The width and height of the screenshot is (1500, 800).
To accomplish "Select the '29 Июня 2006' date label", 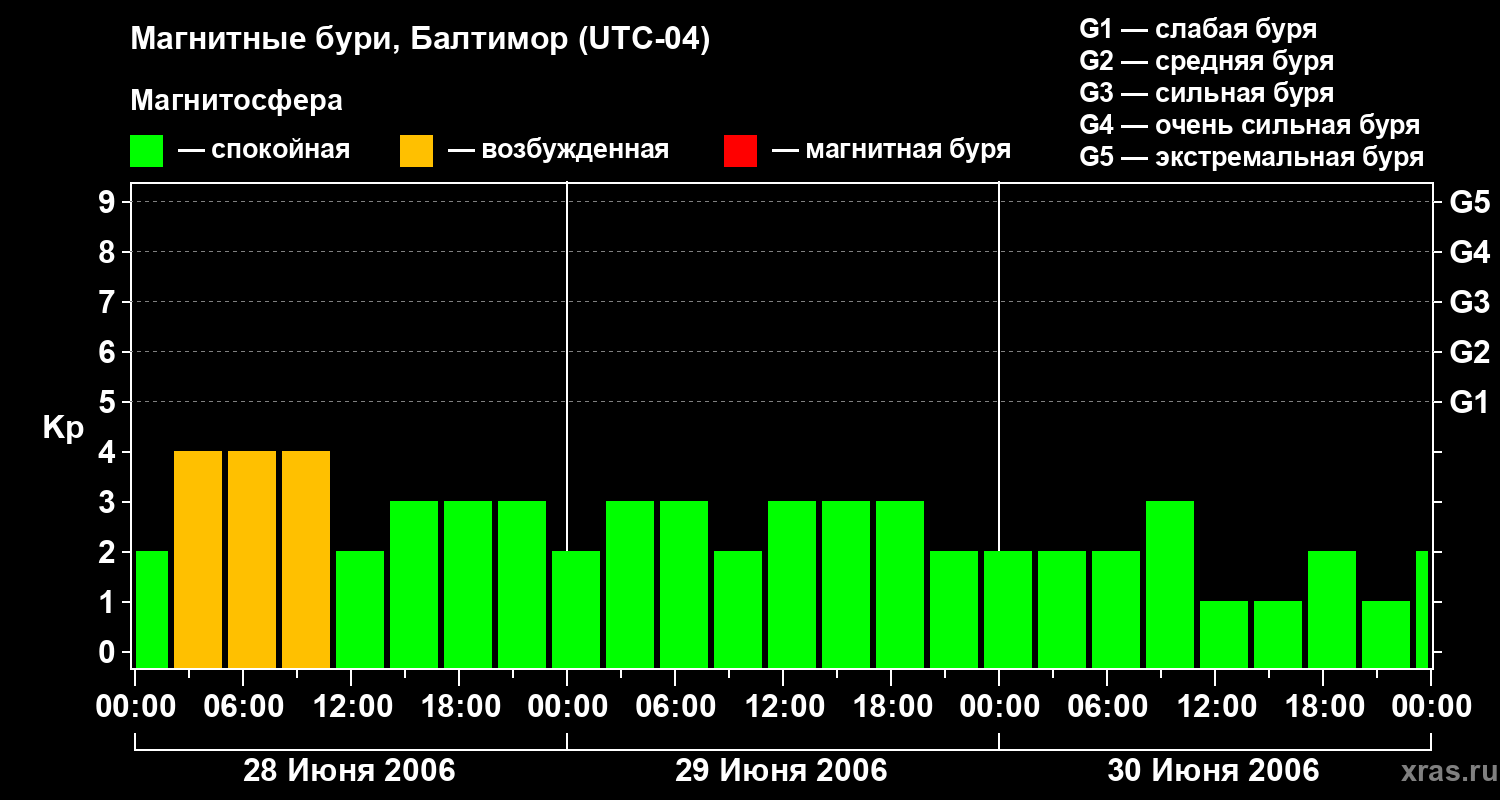I will (x=781, y=771).
